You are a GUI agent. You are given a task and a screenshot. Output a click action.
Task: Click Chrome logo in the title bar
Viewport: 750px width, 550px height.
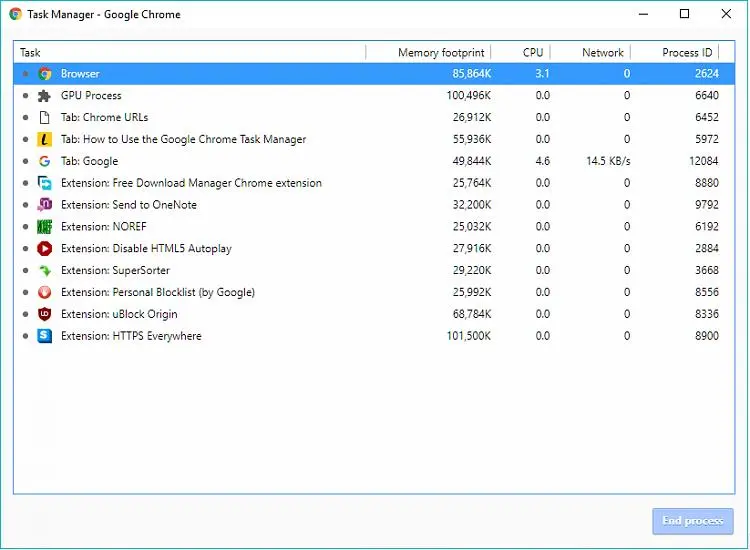tap(15, 14)
